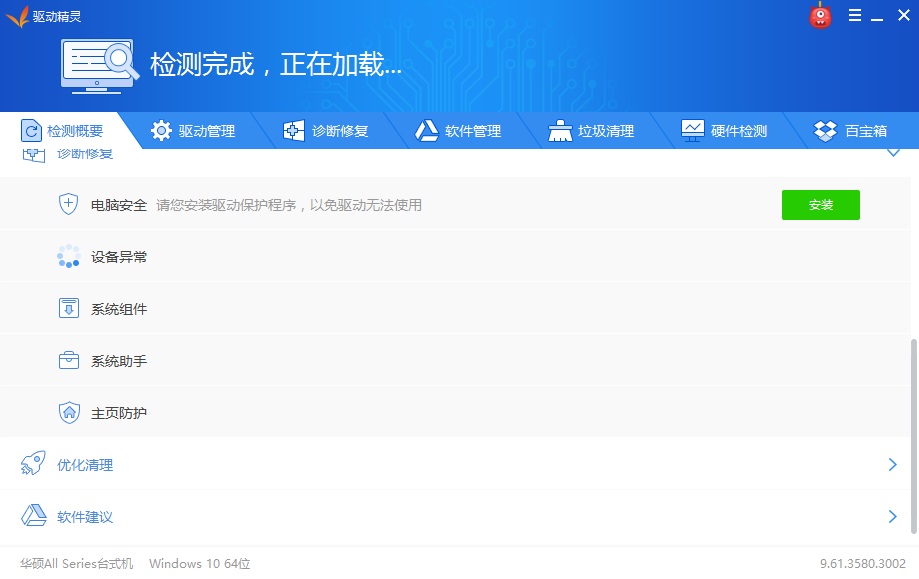Click the 设备异常 loading spinner icon

68,256
